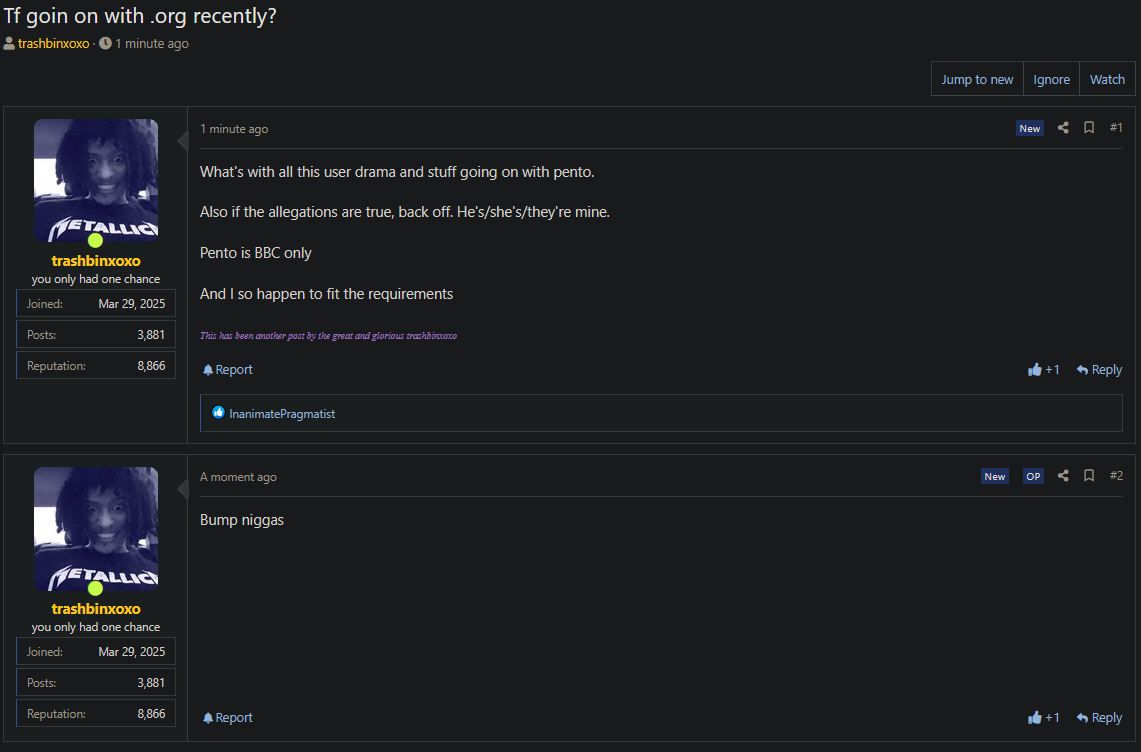View avatar in first post
Screen dimensions: 1141x752
click(96, 181)
